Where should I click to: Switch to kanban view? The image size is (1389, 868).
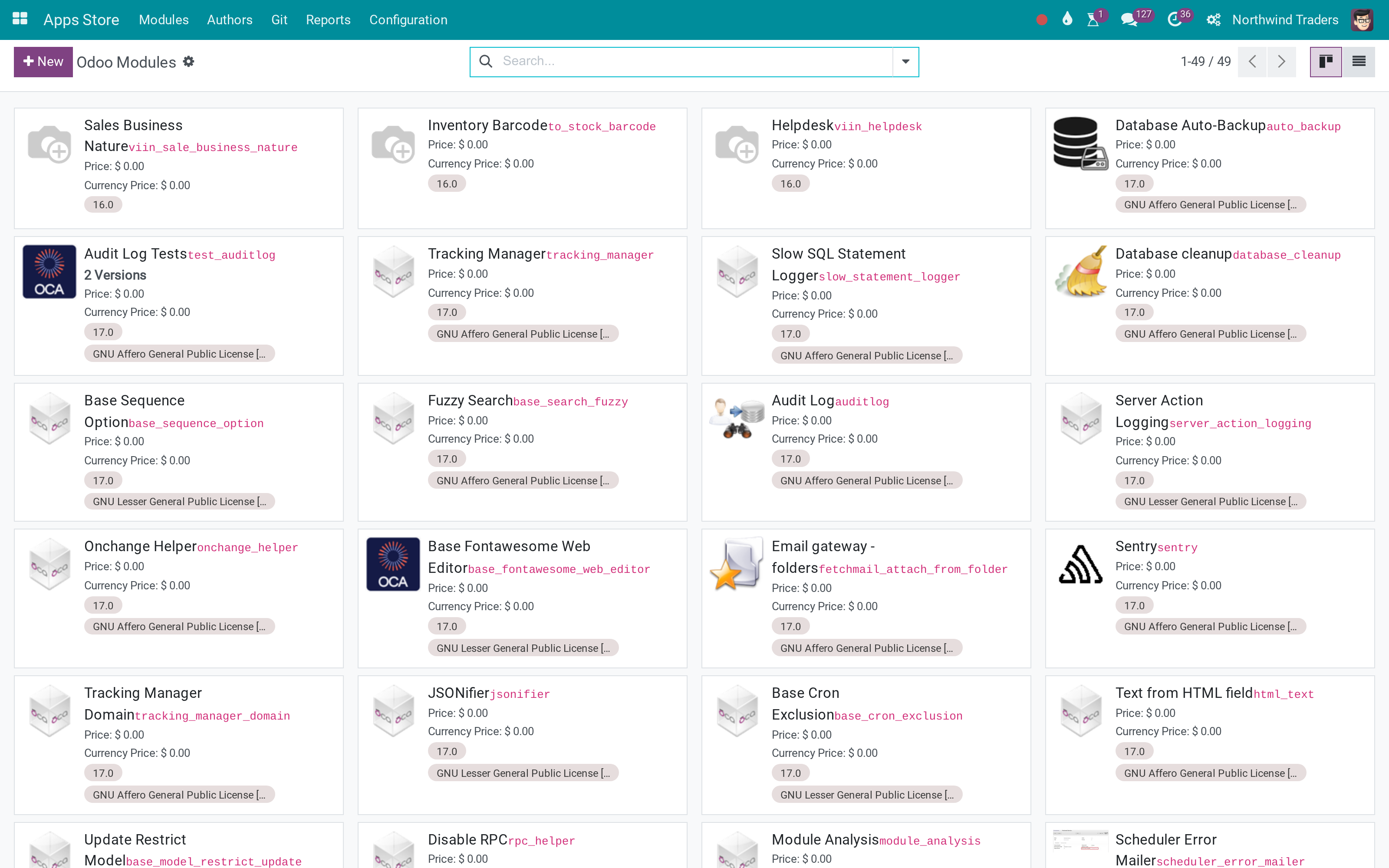coord(1326,62)
